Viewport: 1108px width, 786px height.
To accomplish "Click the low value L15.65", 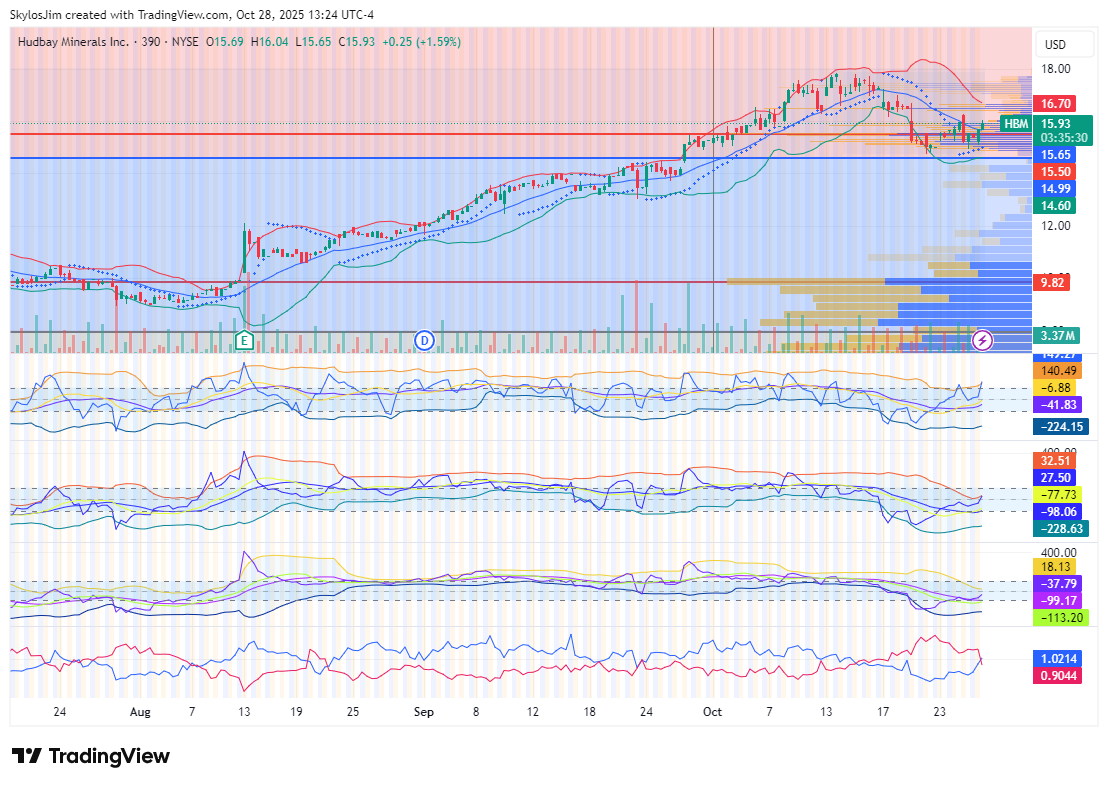I will (x=313, y=42).
